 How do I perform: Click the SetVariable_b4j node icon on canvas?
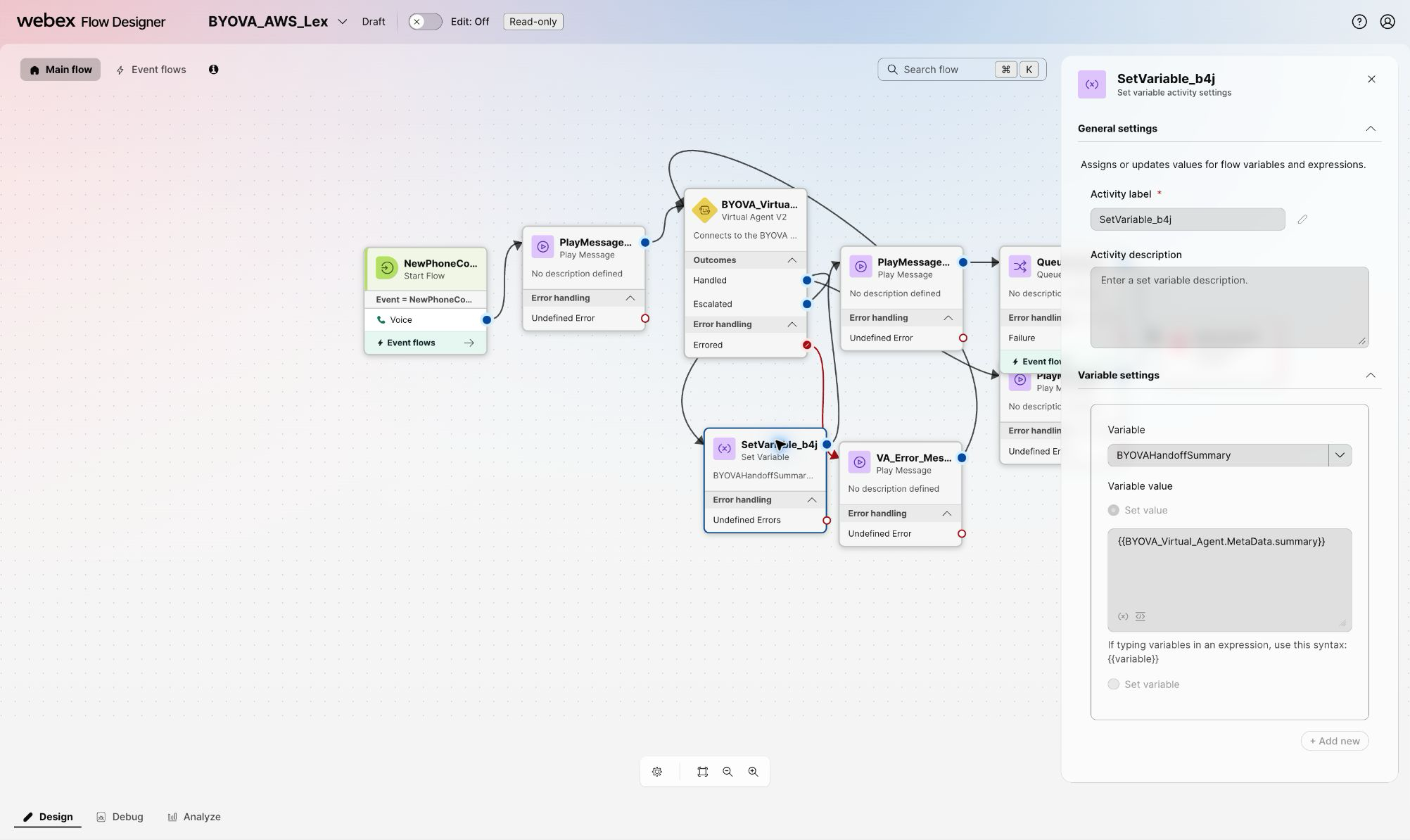[x=724, y=449]
